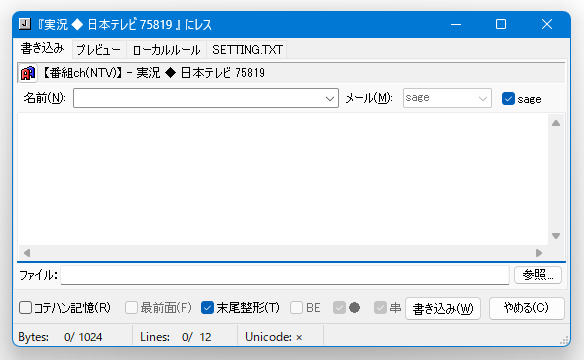Viewport: 584px width, 360px height.
Task: Expand the メール(M) sage dropdown arrow
Action: [x=483, y=99]
